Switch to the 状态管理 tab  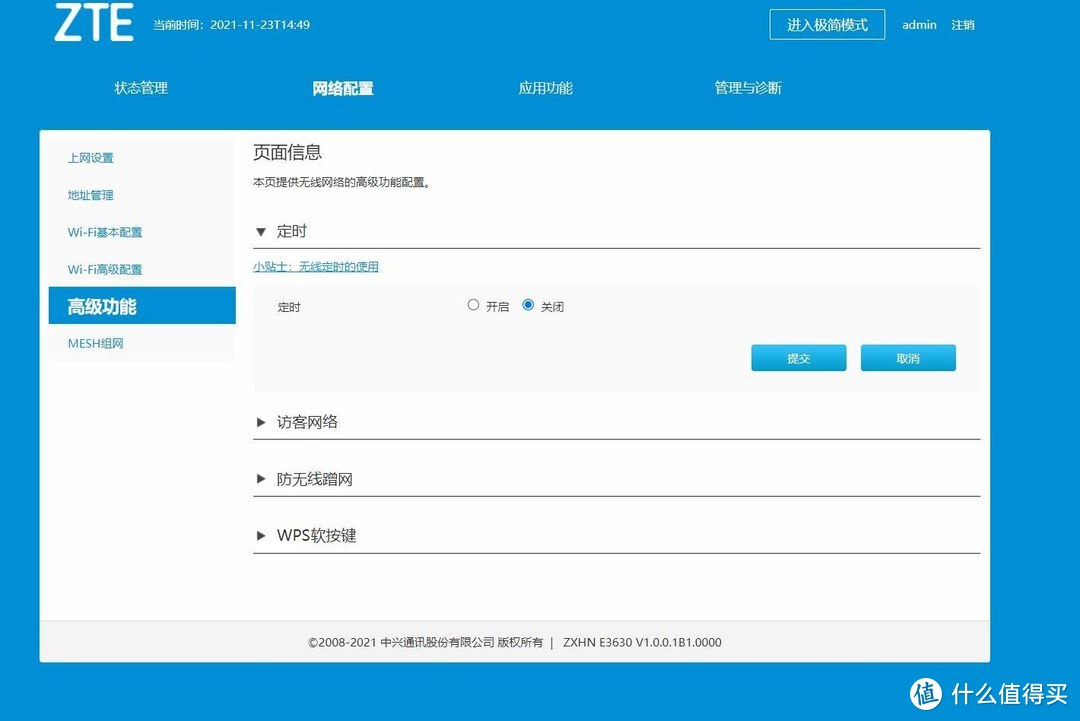[x=140, y=88]
